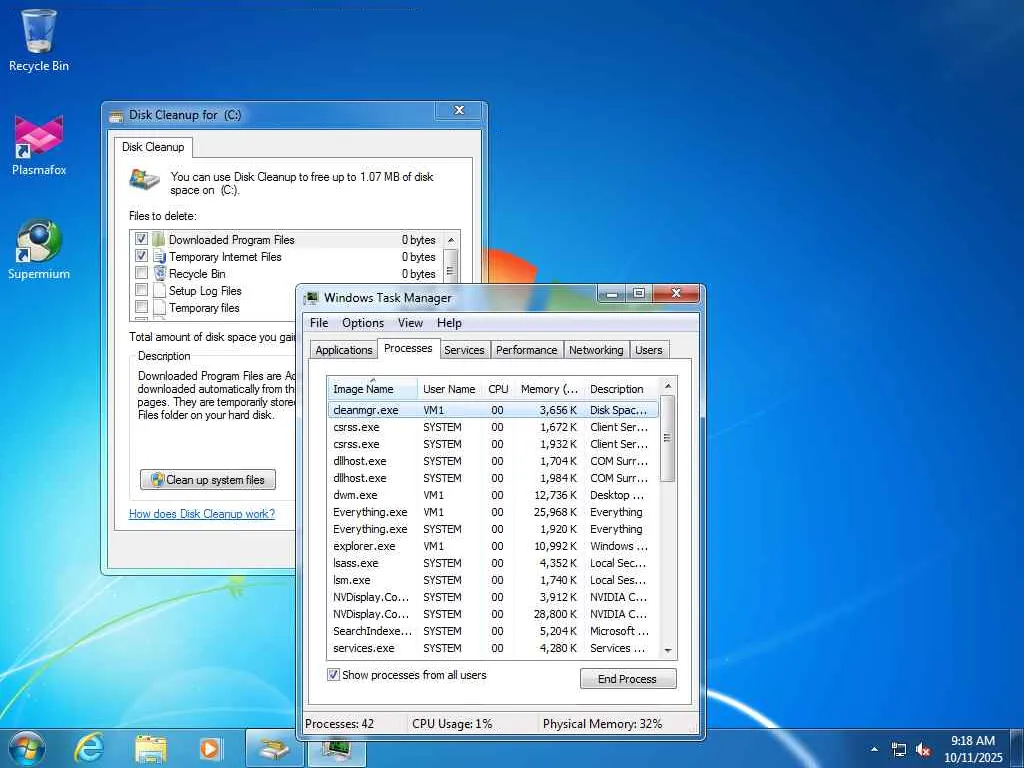Open the Recycle Bin desktop icon
Viewport: 1024px width, 768px height.
39,33
